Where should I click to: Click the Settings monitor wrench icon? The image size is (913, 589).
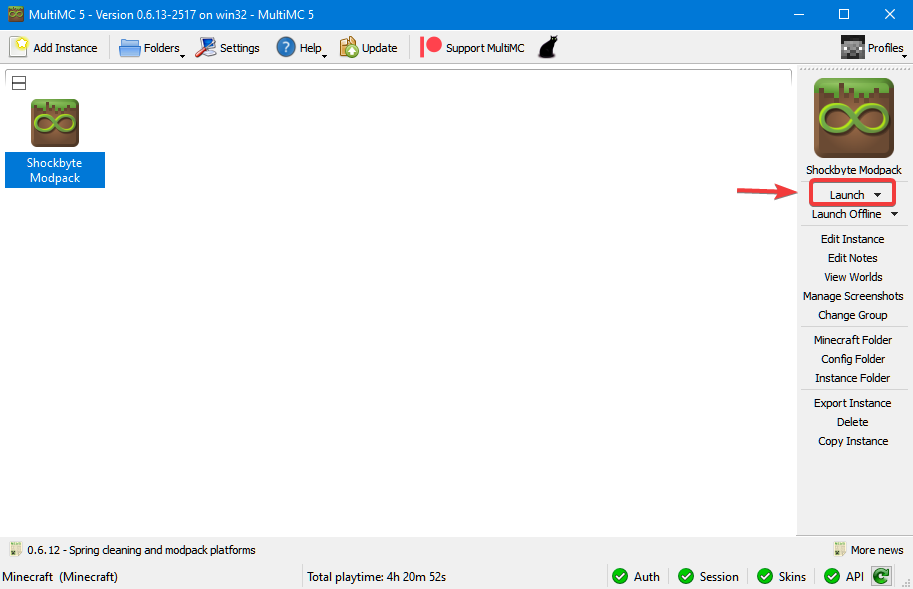(206, 47)
